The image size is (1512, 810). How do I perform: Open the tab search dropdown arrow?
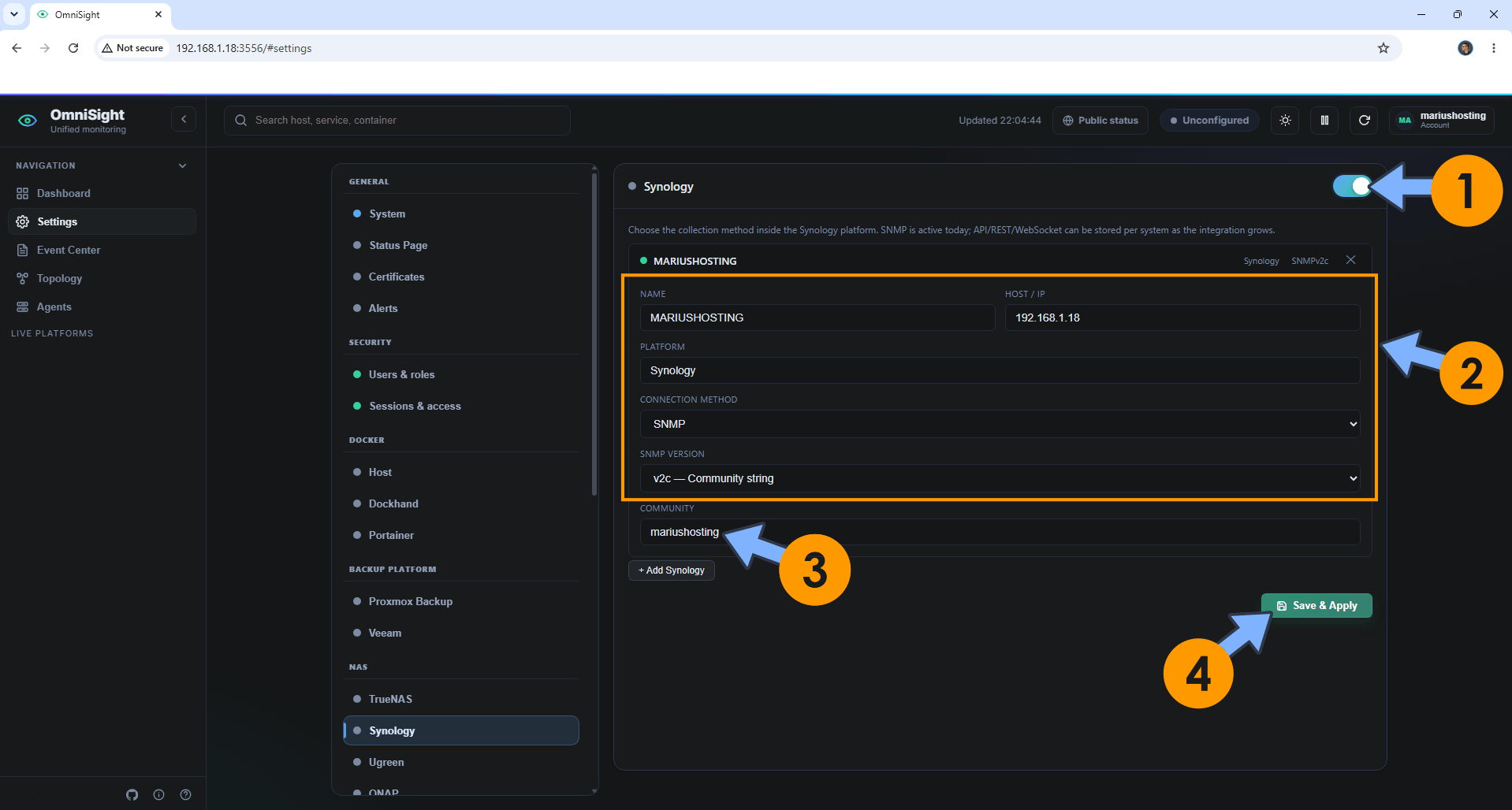[x=13, y=14]
